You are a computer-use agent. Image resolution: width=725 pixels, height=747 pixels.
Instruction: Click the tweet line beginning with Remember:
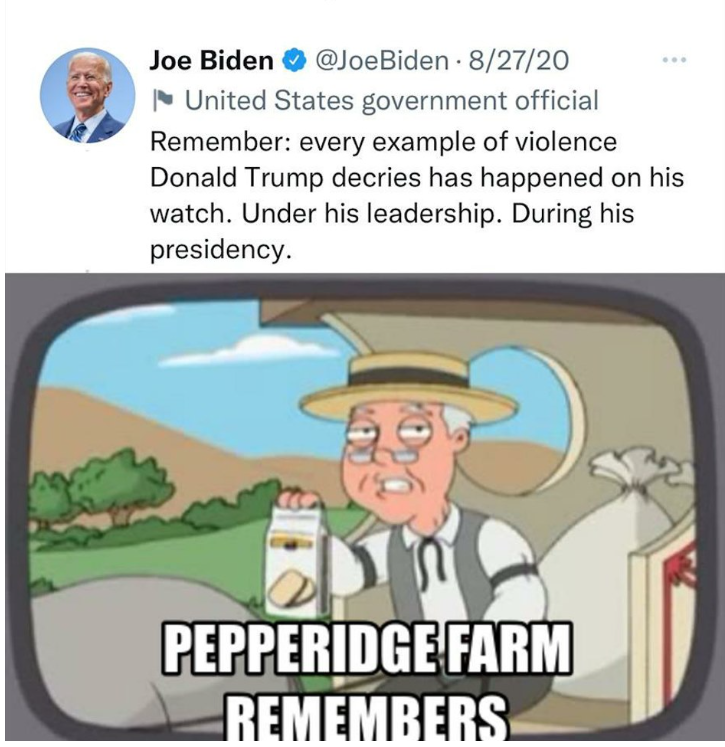(x=383, y=142)
